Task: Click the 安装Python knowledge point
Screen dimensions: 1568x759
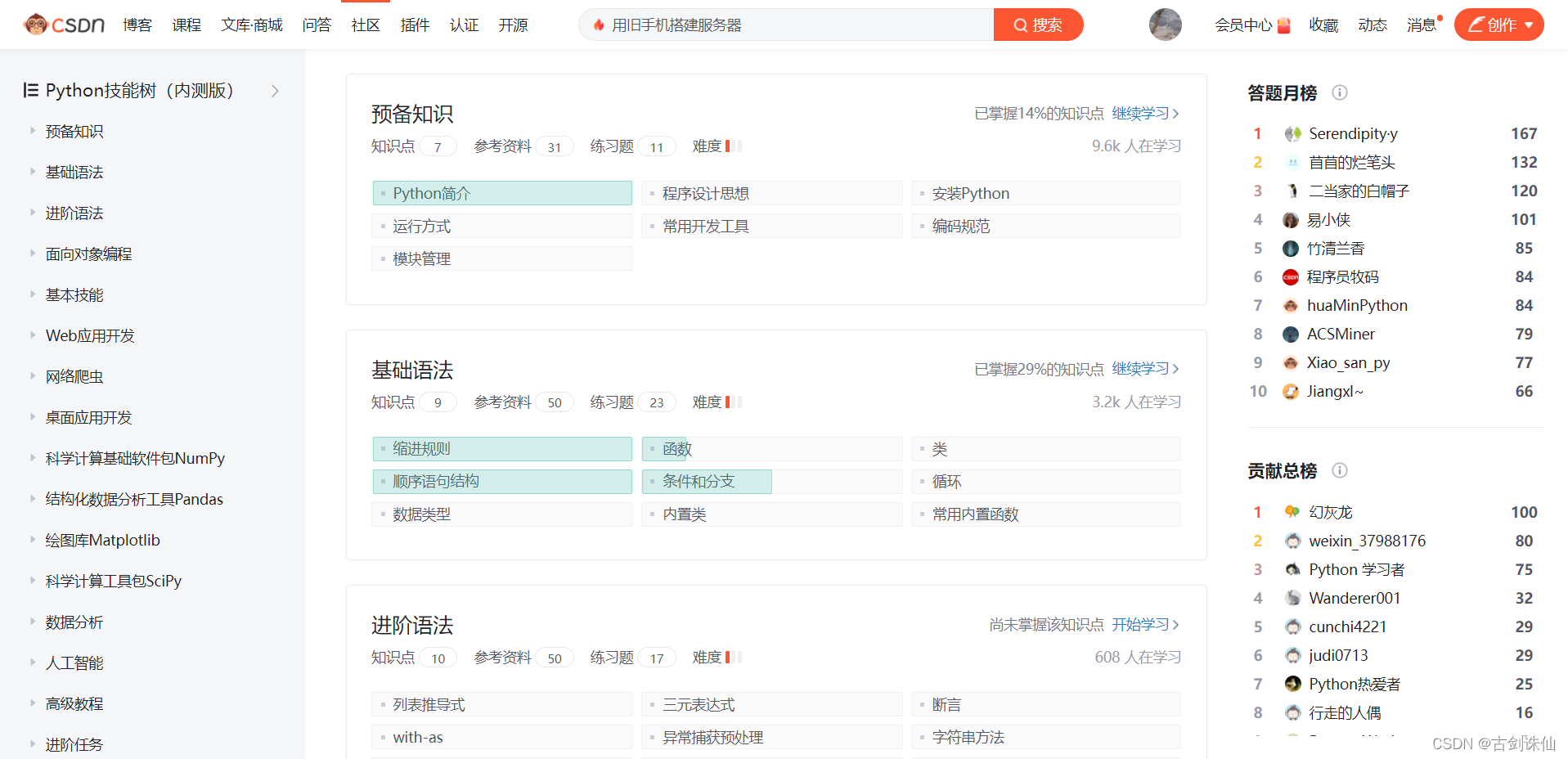Action: pos(1046,193)
